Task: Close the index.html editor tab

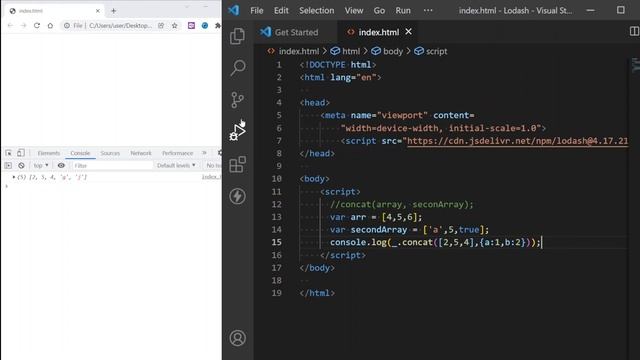Action: [409, 31]
